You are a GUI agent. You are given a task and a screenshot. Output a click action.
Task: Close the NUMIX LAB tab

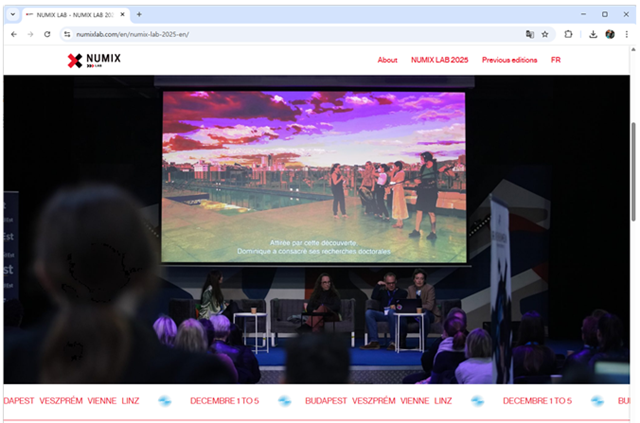(122, 14)
